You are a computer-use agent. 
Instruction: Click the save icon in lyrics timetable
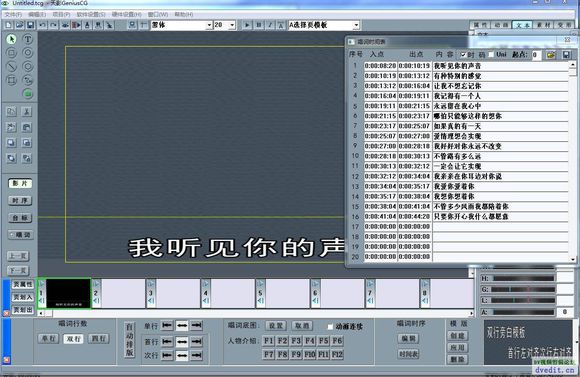tap(566, 55)
